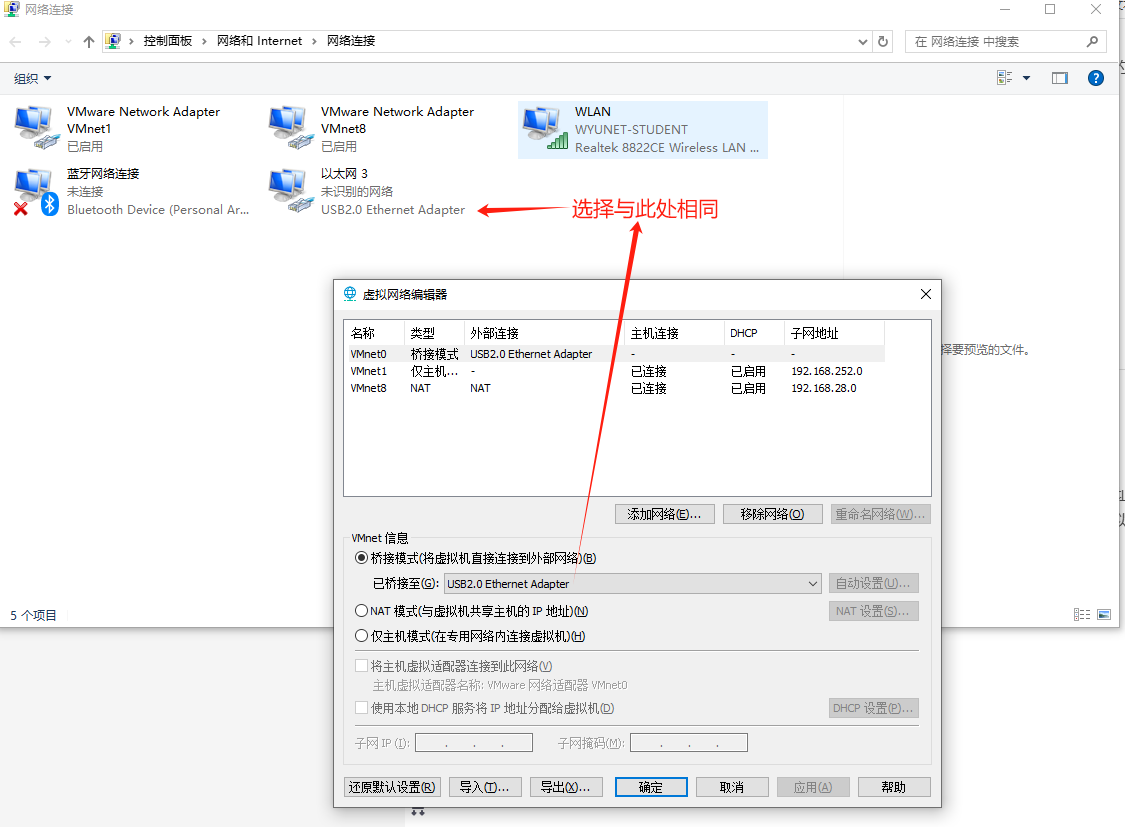The width and height of the screenshot is (1125, 827).
Task: Refresh the 网络连接 address bar
Action: pyautogui.click(x=882, y=42)
